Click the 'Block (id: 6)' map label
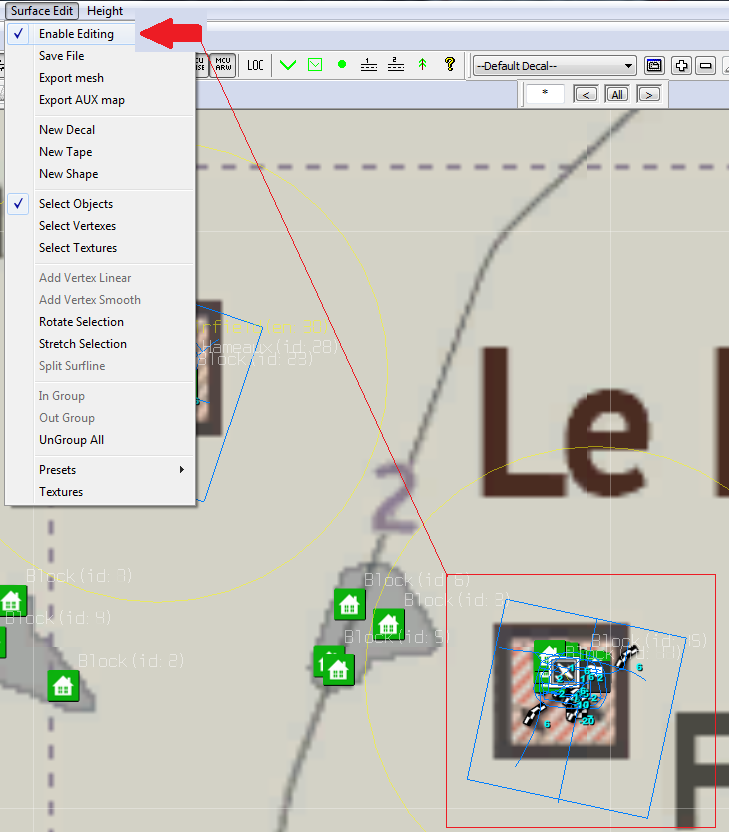Viewport: 729px width, 832px height. tap(417, 580)
